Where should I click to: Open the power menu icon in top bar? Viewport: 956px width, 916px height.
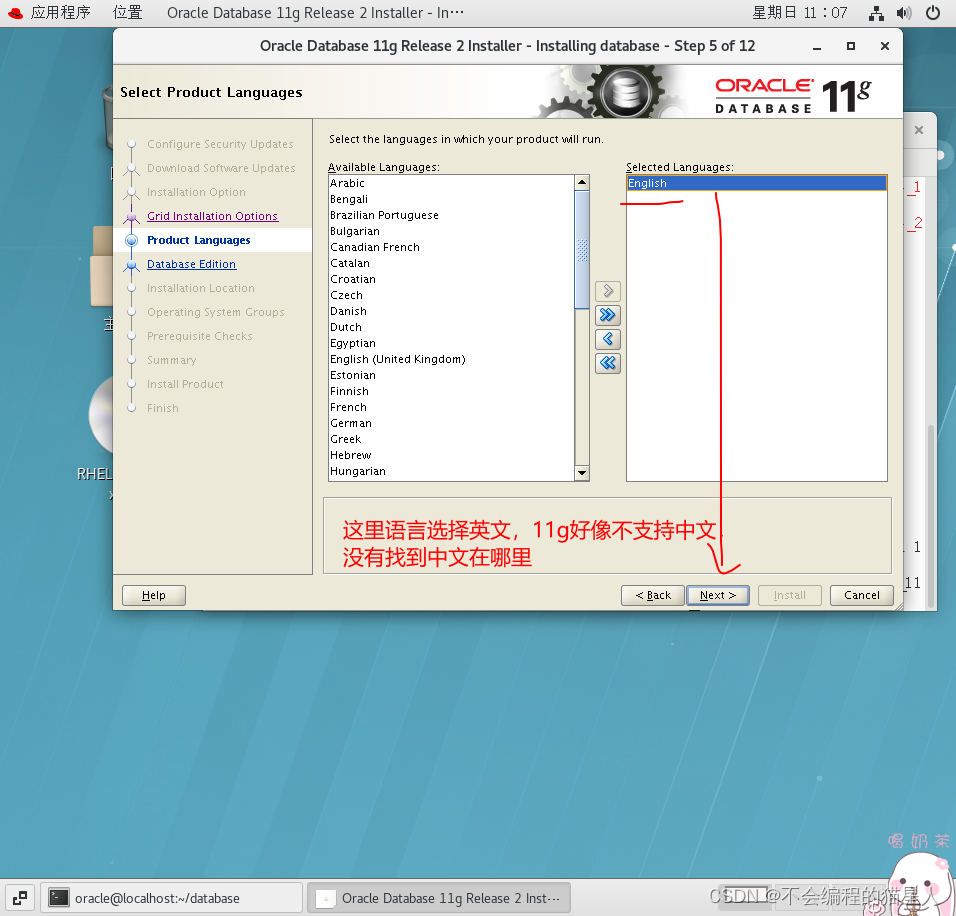(x=933, y=13)
